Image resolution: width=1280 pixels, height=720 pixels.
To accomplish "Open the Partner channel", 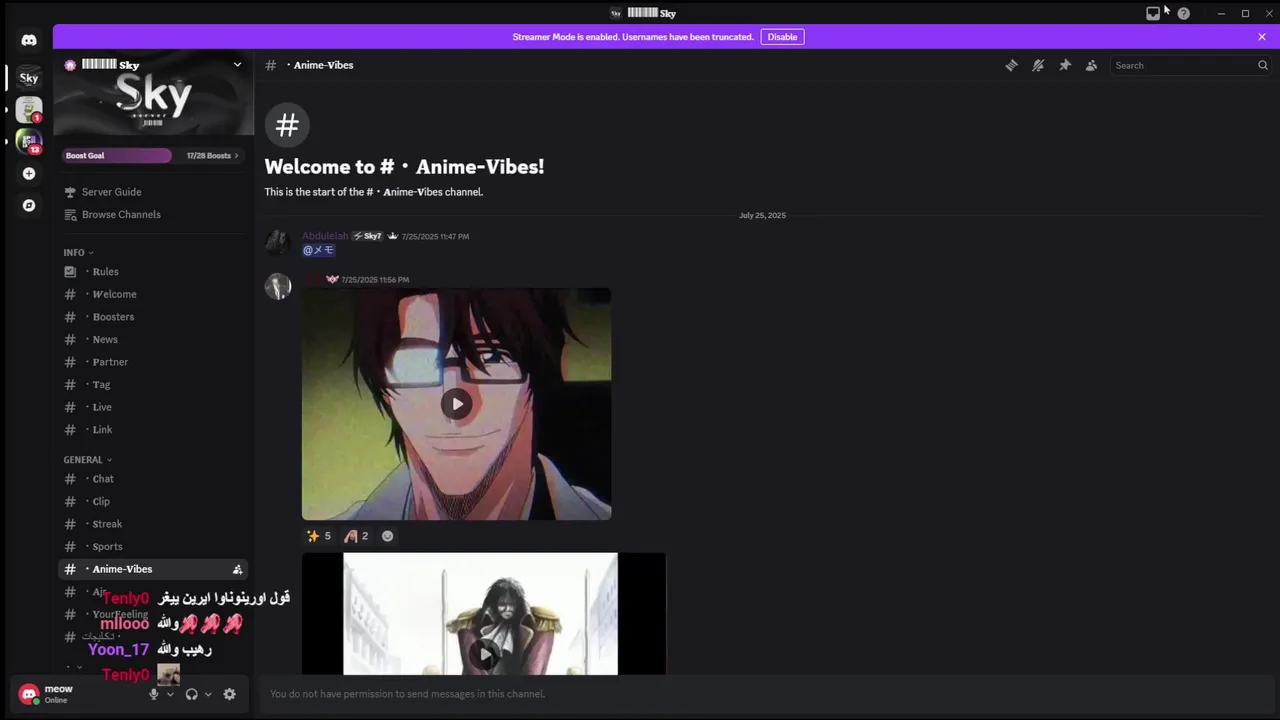I will pos(153,362).
